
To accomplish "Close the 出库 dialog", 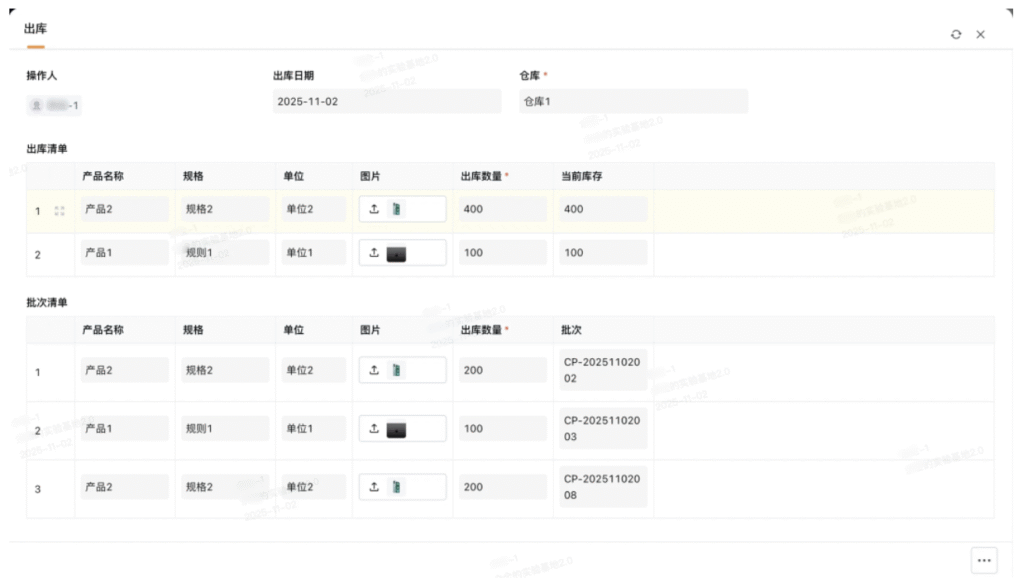I will (981, 35).
